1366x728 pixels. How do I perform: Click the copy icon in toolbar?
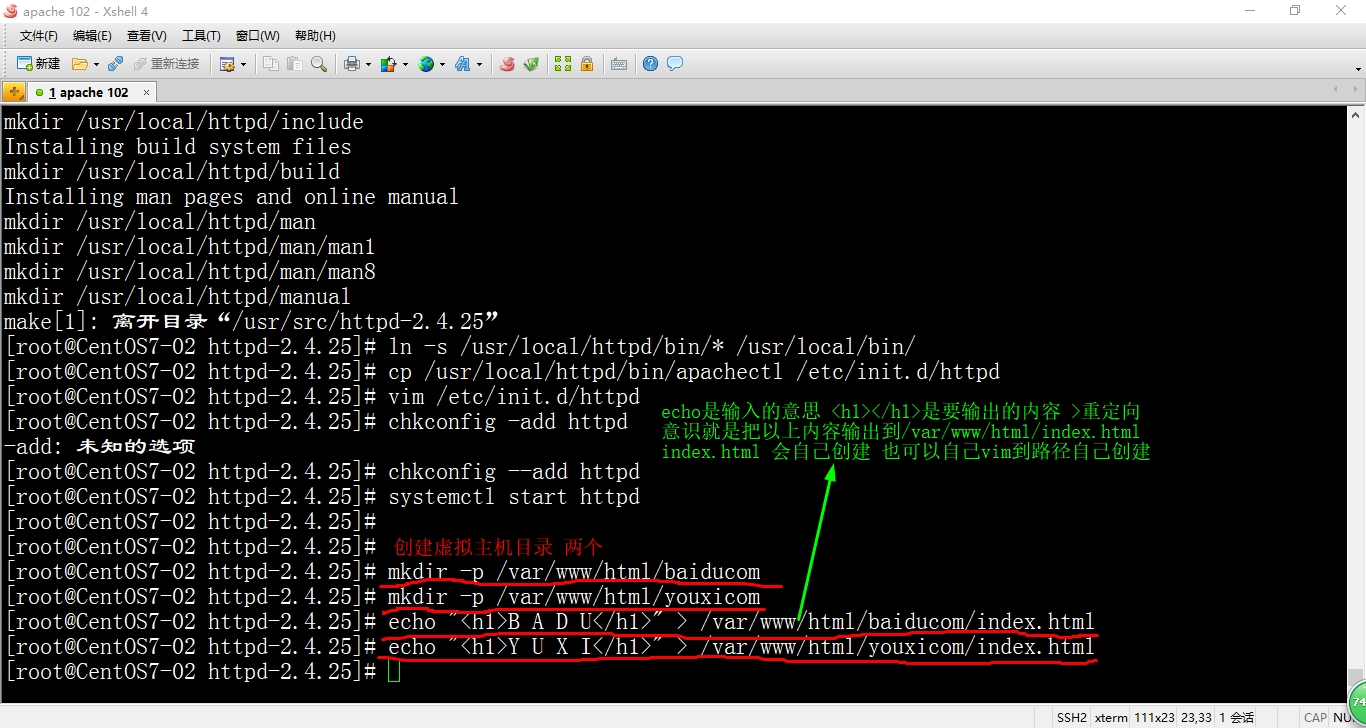coord(271,64)
